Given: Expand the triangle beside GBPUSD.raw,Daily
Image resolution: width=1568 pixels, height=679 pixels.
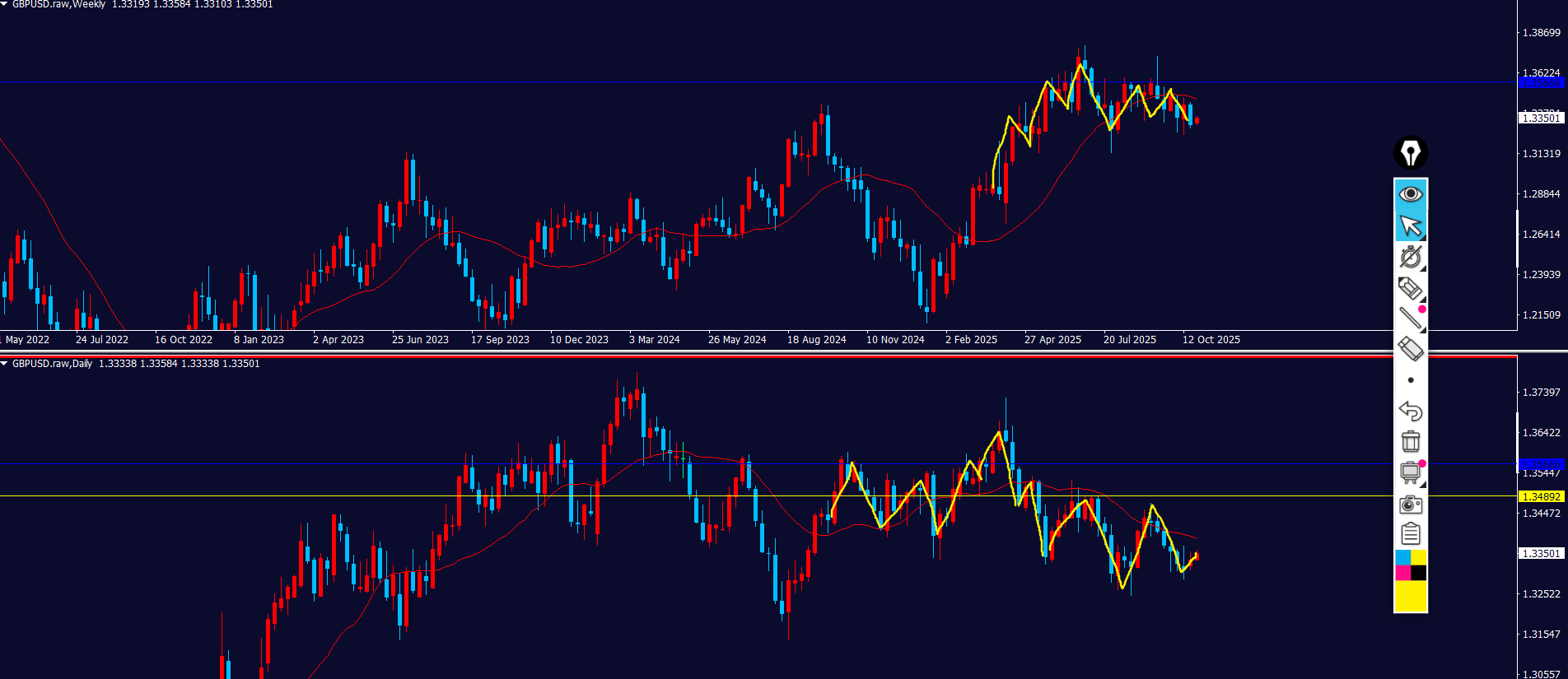Looking at the screenshot, I should [4, 364].
